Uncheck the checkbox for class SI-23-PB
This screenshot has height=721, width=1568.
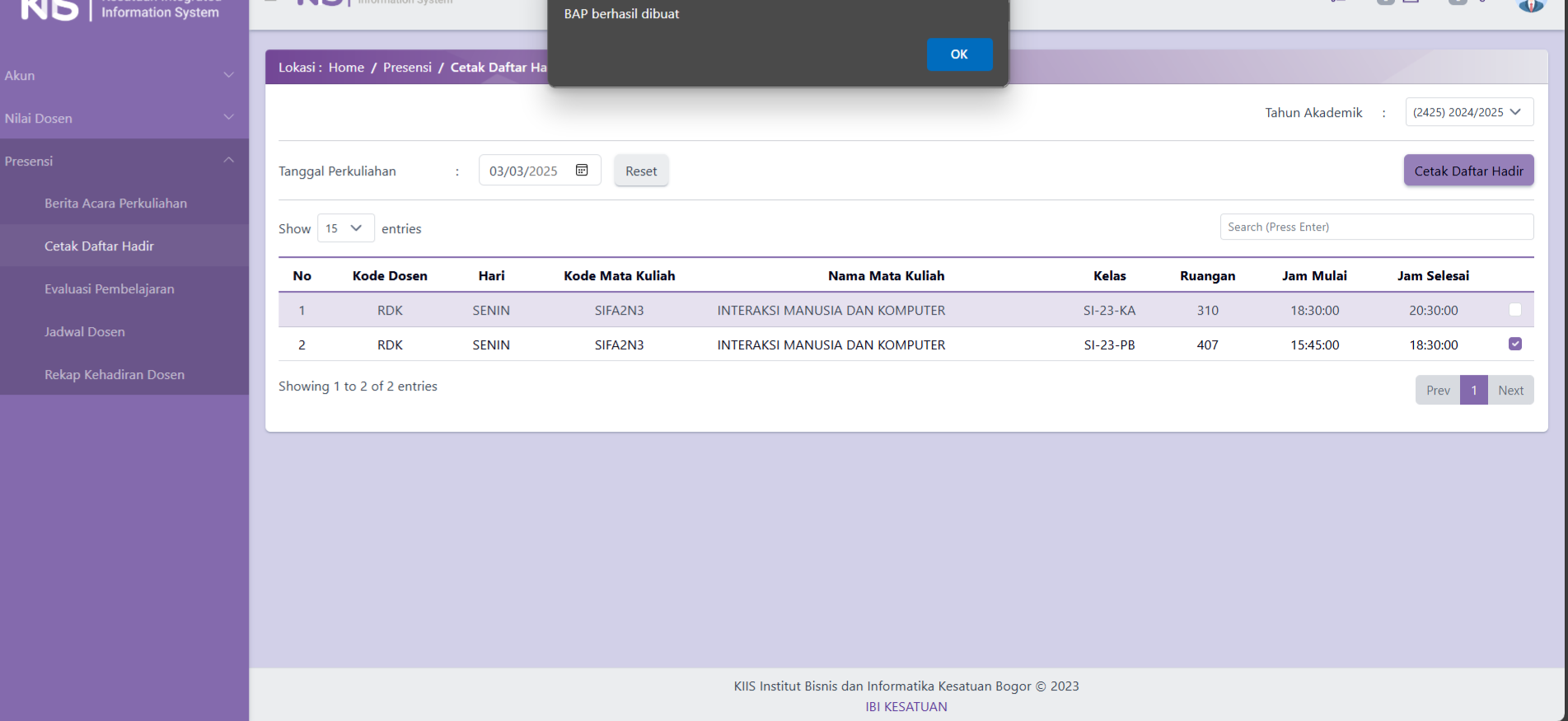click(1514, 344)
